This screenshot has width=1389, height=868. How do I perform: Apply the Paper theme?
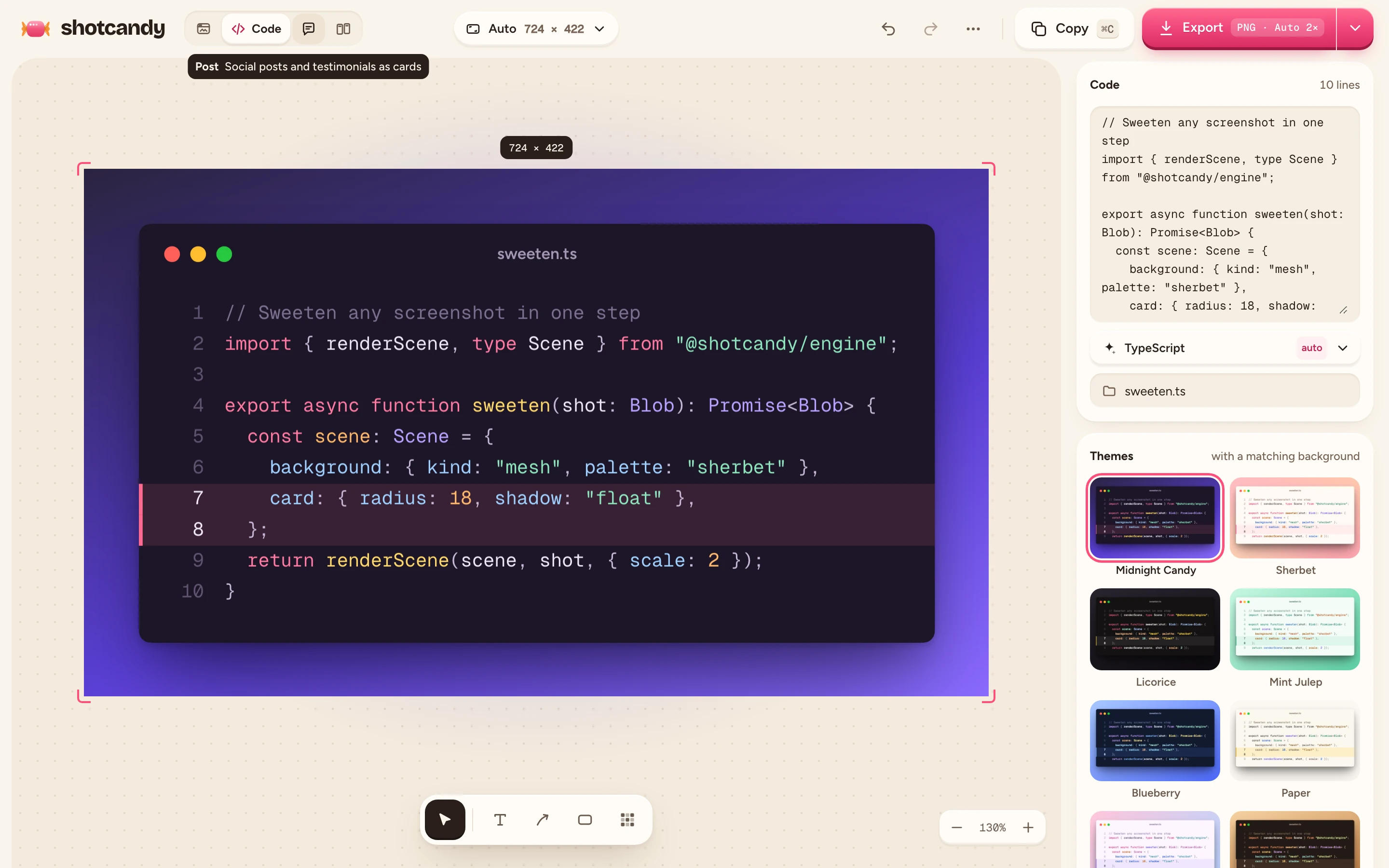(1295, 741)
